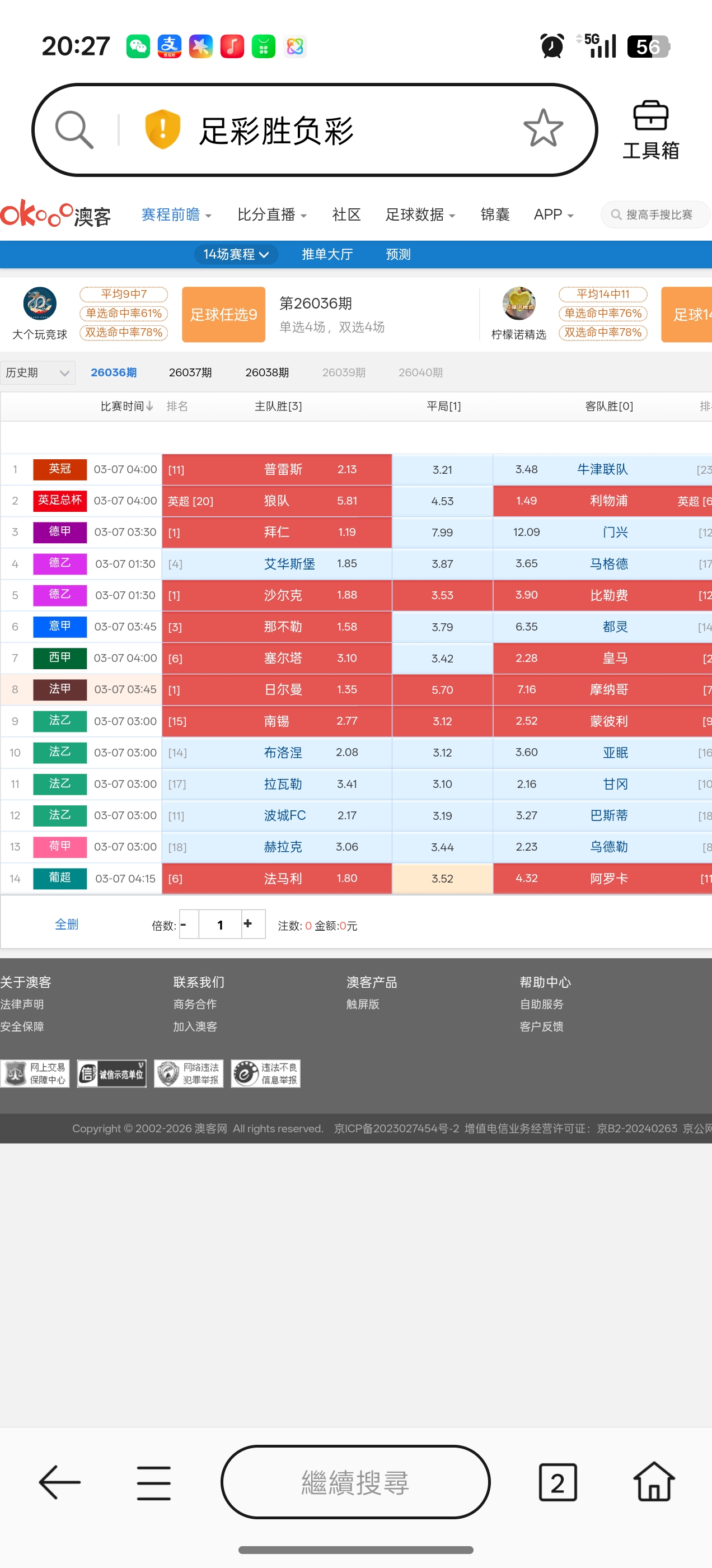Select draw odds 3.12 for 布洛涅 match

tap(442, 753)
